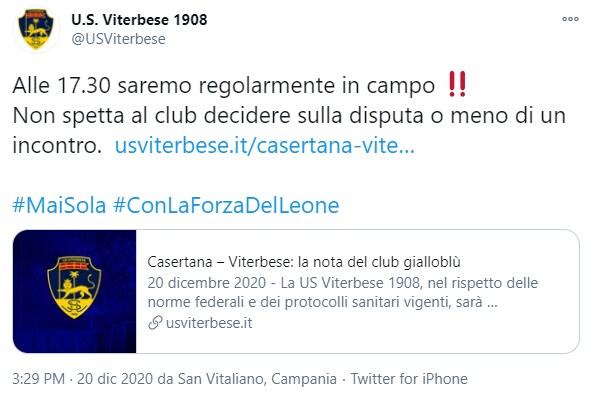This screenshot has height=403, width=593.
Task: Click the 20 dic 2020 date
Action: click(x=115, y=379)
